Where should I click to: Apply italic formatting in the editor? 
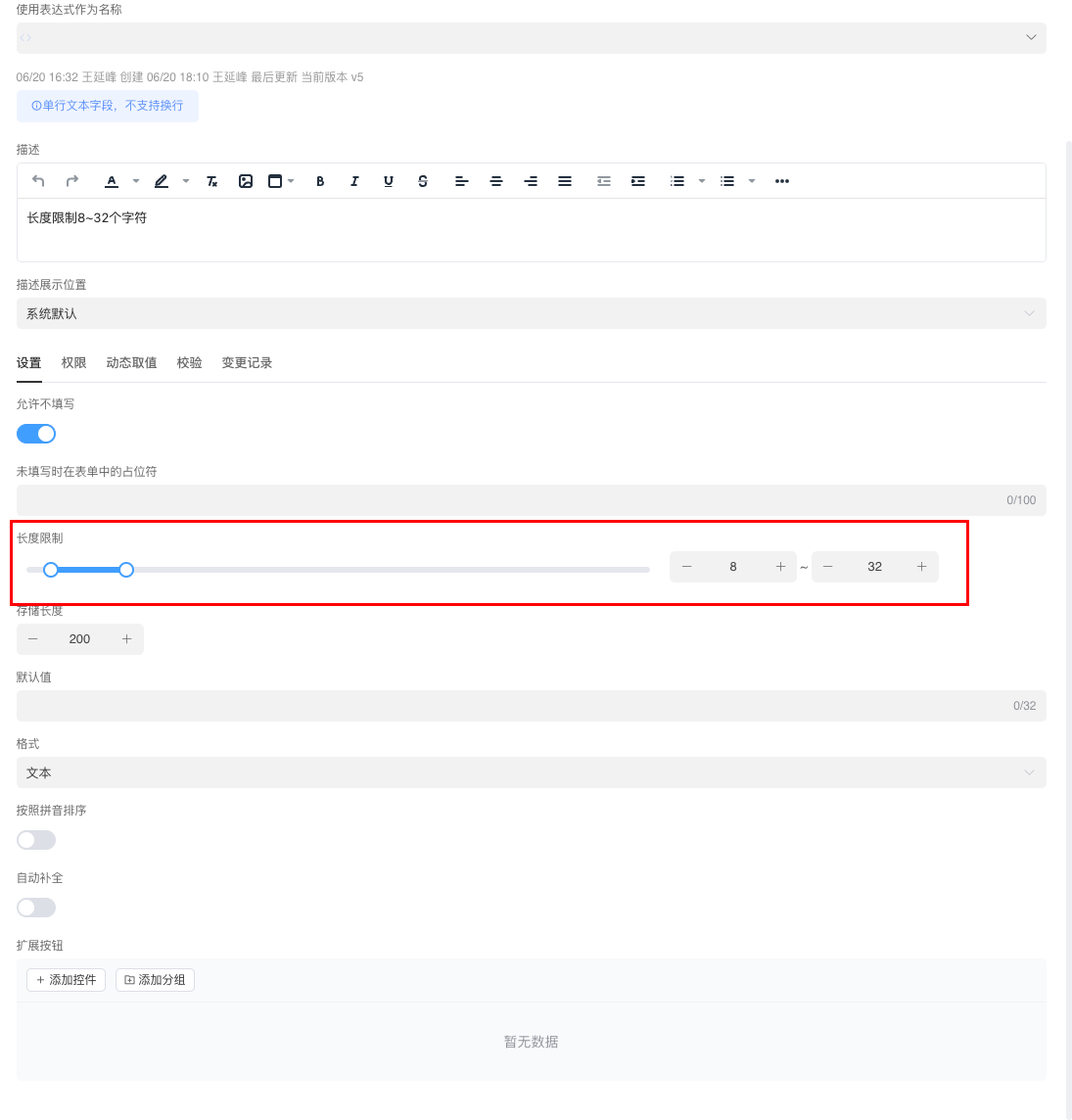tap(354, 181)
